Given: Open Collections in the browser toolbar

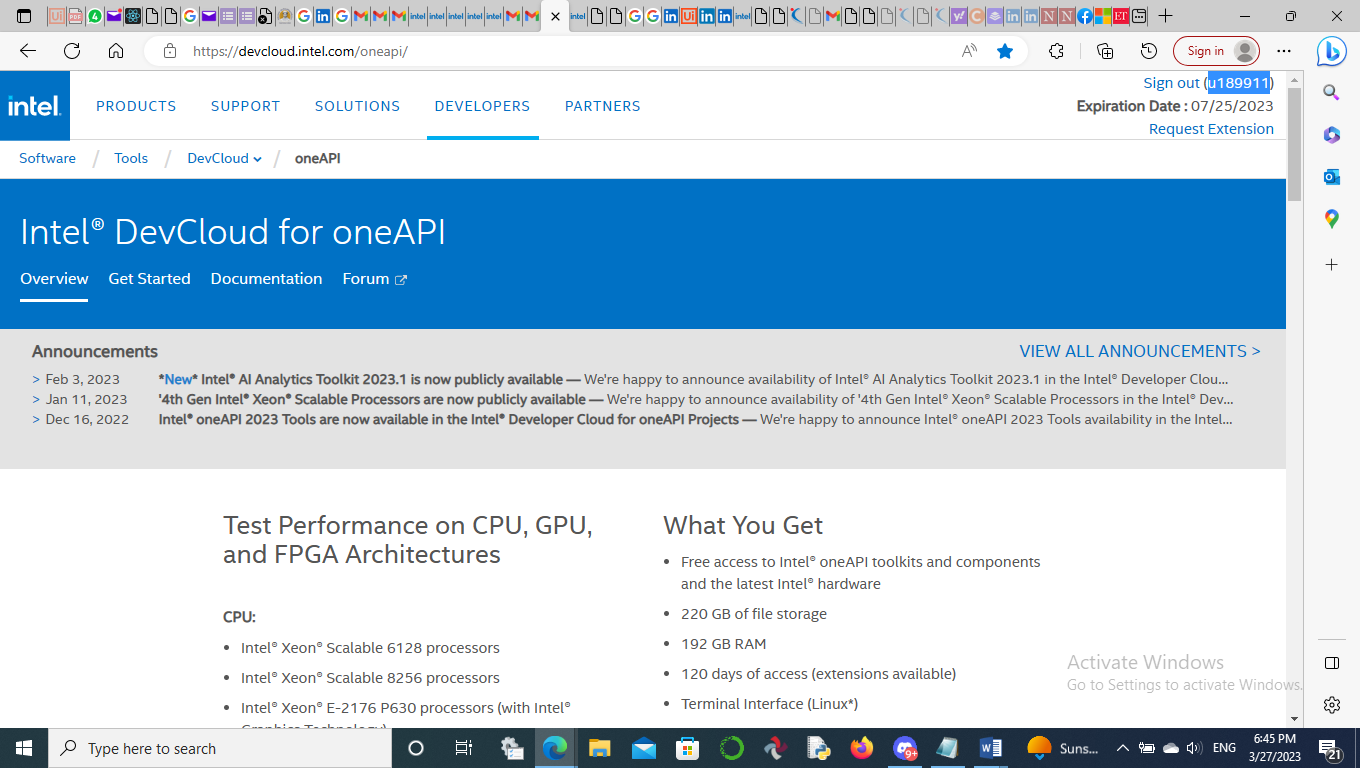Looking at the screenshot, I should point(1104,50).
